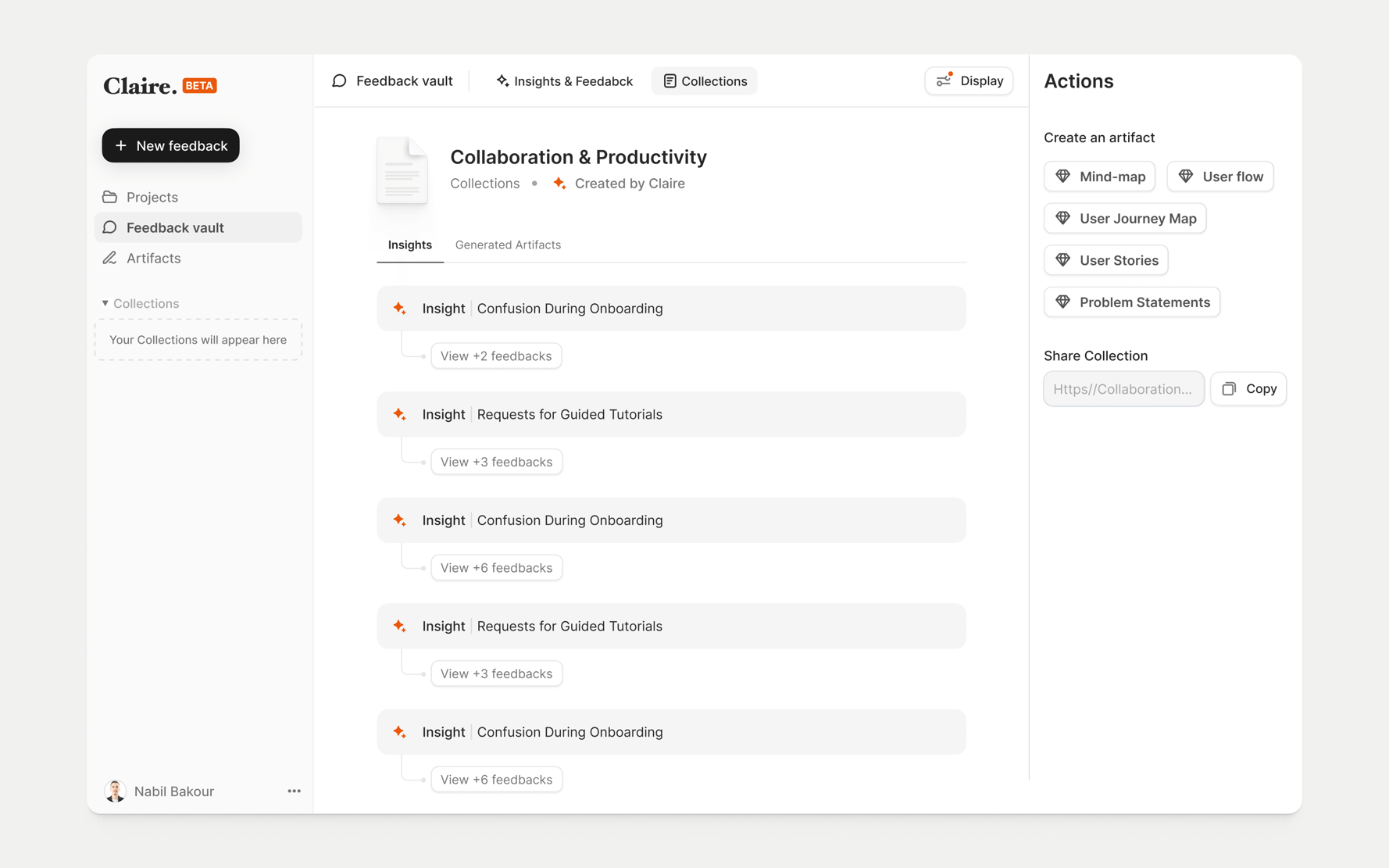Click the sparkle icon beside Insights & Feedback
The image size is (1389, 868).
502,81
